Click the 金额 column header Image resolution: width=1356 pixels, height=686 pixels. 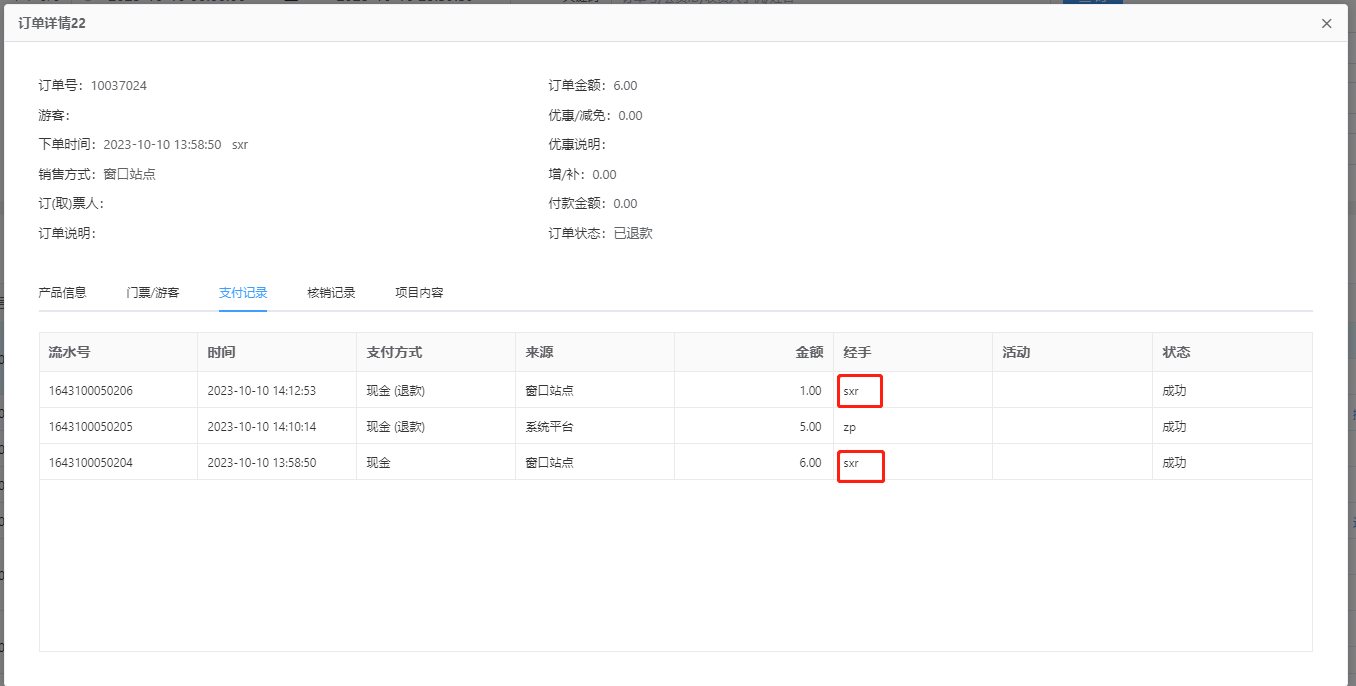(x=808, y=352)
